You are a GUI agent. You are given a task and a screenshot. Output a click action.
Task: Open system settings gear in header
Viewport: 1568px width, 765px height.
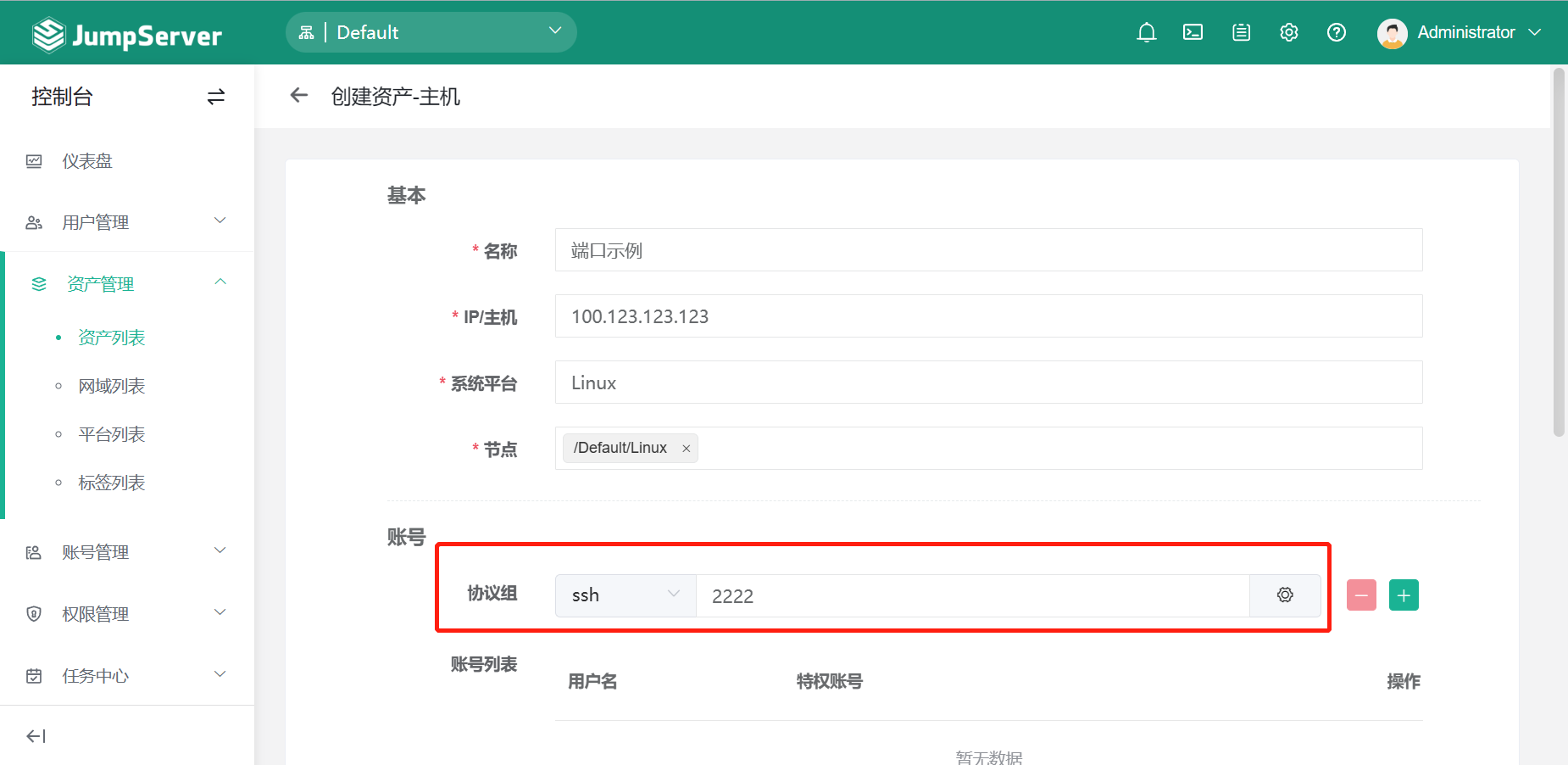1288,32
